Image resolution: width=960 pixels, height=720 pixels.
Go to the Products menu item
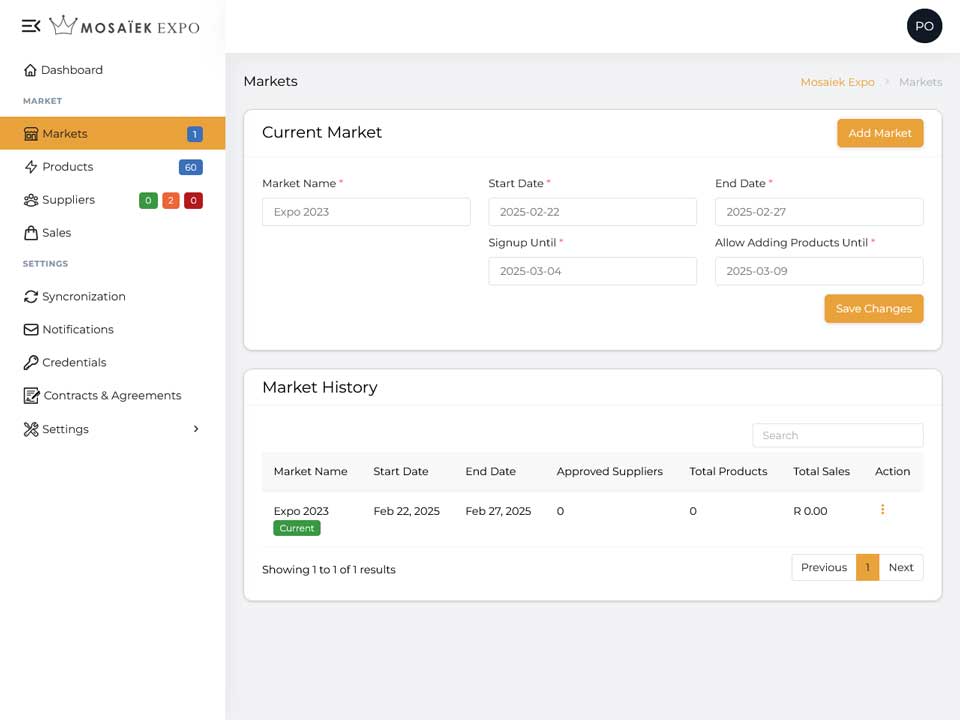tap(113, 167)
